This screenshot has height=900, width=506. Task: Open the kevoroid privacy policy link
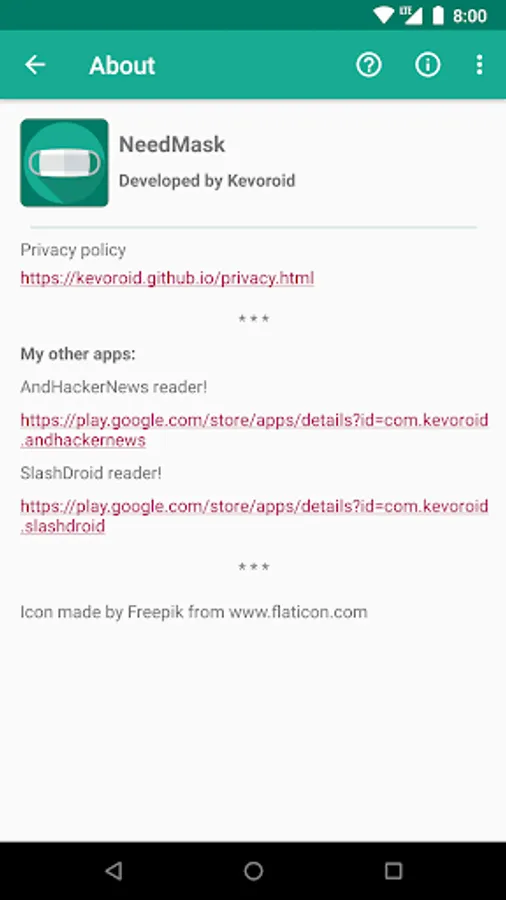point(167,278)
